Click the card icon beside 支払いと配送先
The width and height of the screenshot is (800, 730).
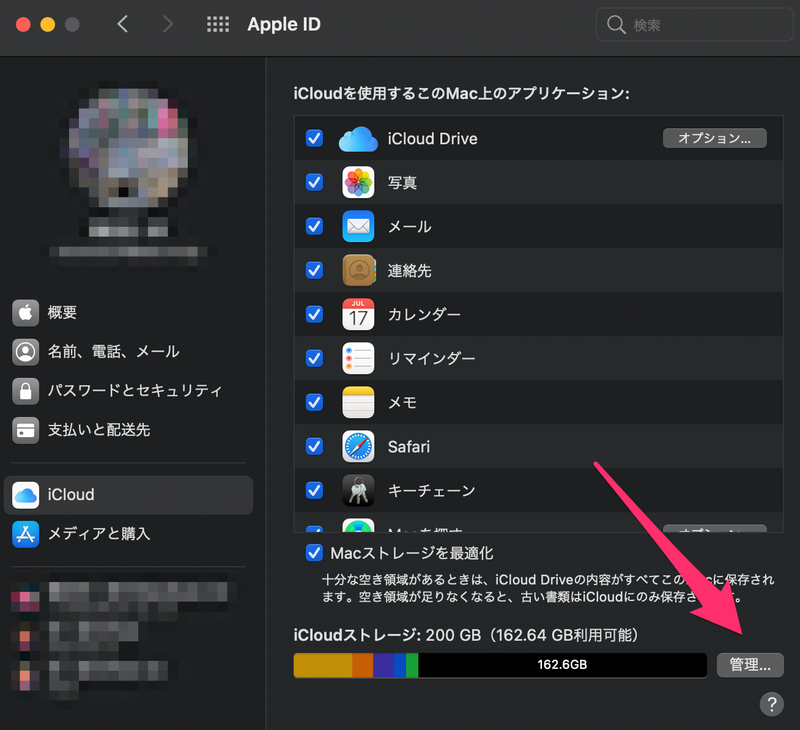pos(26,430)
